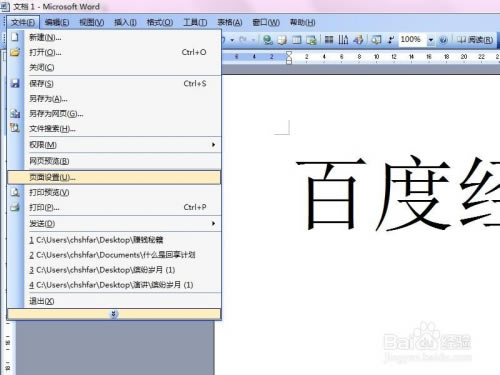
Task: Click the grayed redo toolbar icon
Action: pos(243,40)
